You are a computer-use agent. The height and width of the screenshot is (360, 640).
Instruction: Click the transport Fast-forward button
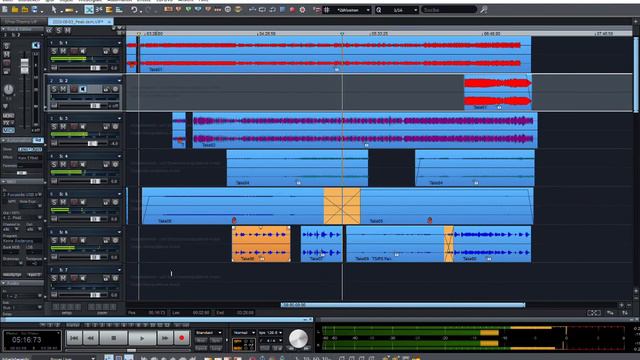click(165, 338)
